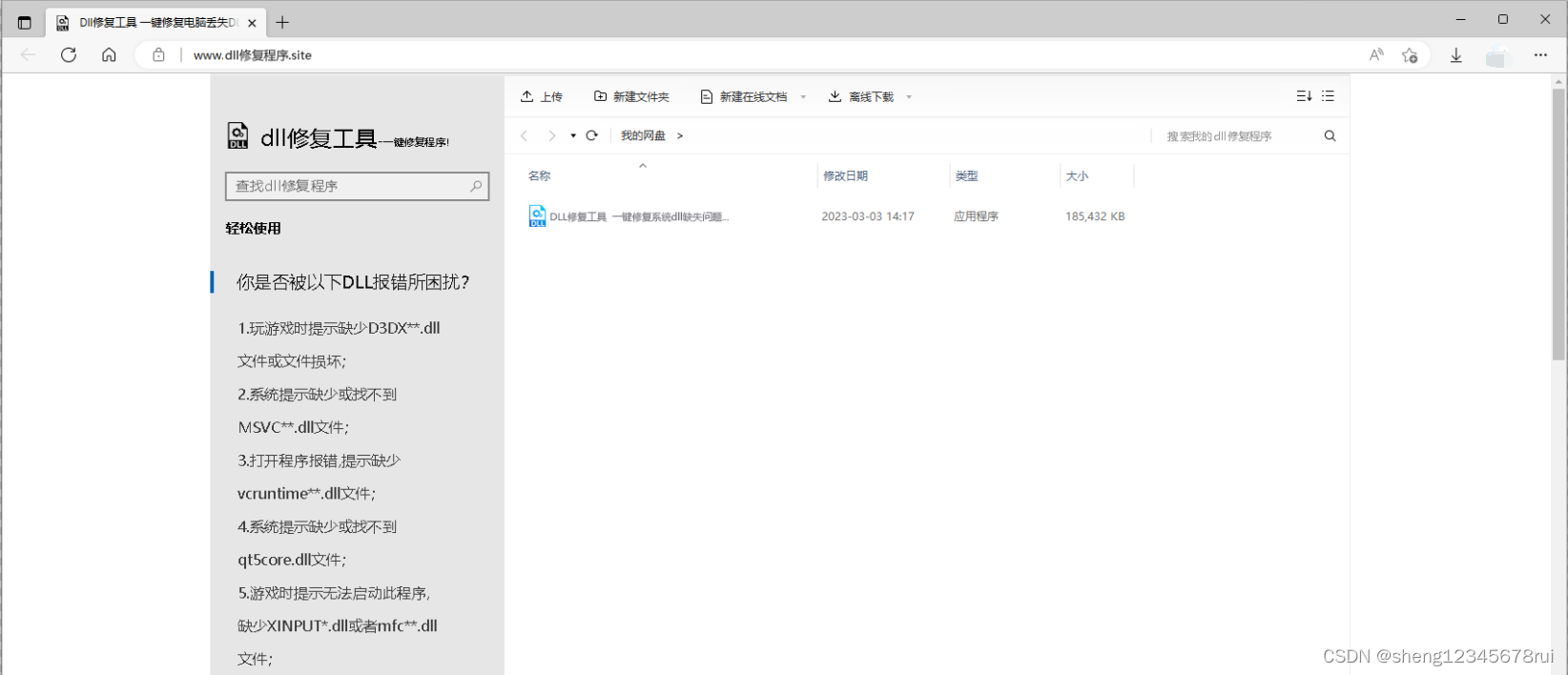Click 离线下载 button
The width and height of the screenshot is (1568, 675).
(861, 96)
